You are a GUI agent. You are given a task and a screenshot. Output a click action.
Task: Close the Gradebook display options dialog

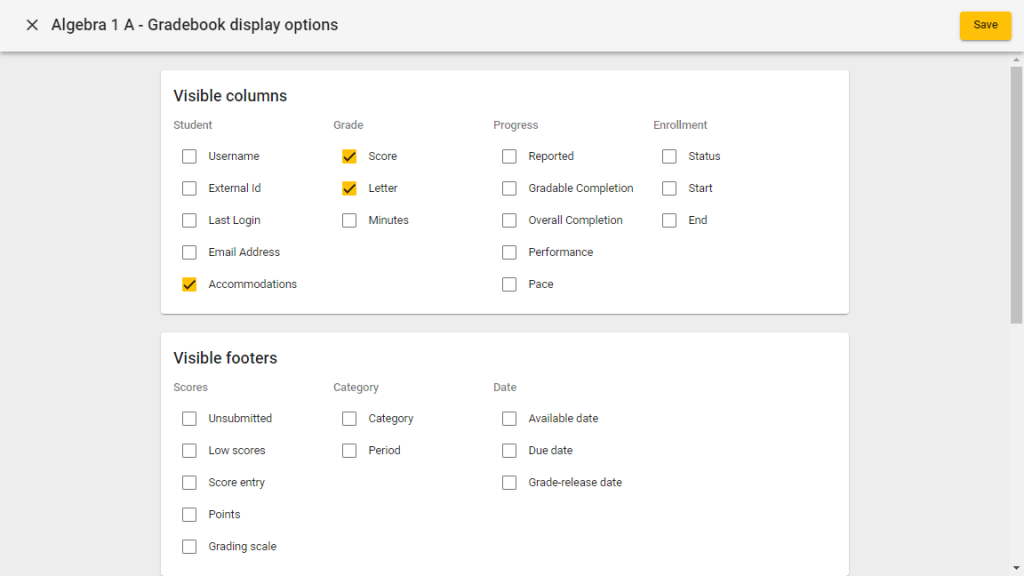point(32,25)
